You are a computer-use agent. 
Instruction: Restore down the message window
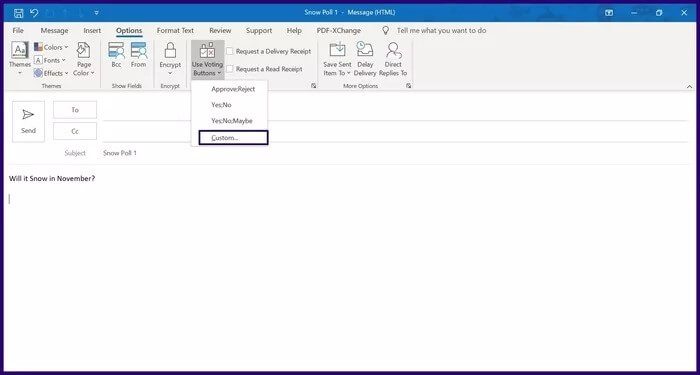659,13
